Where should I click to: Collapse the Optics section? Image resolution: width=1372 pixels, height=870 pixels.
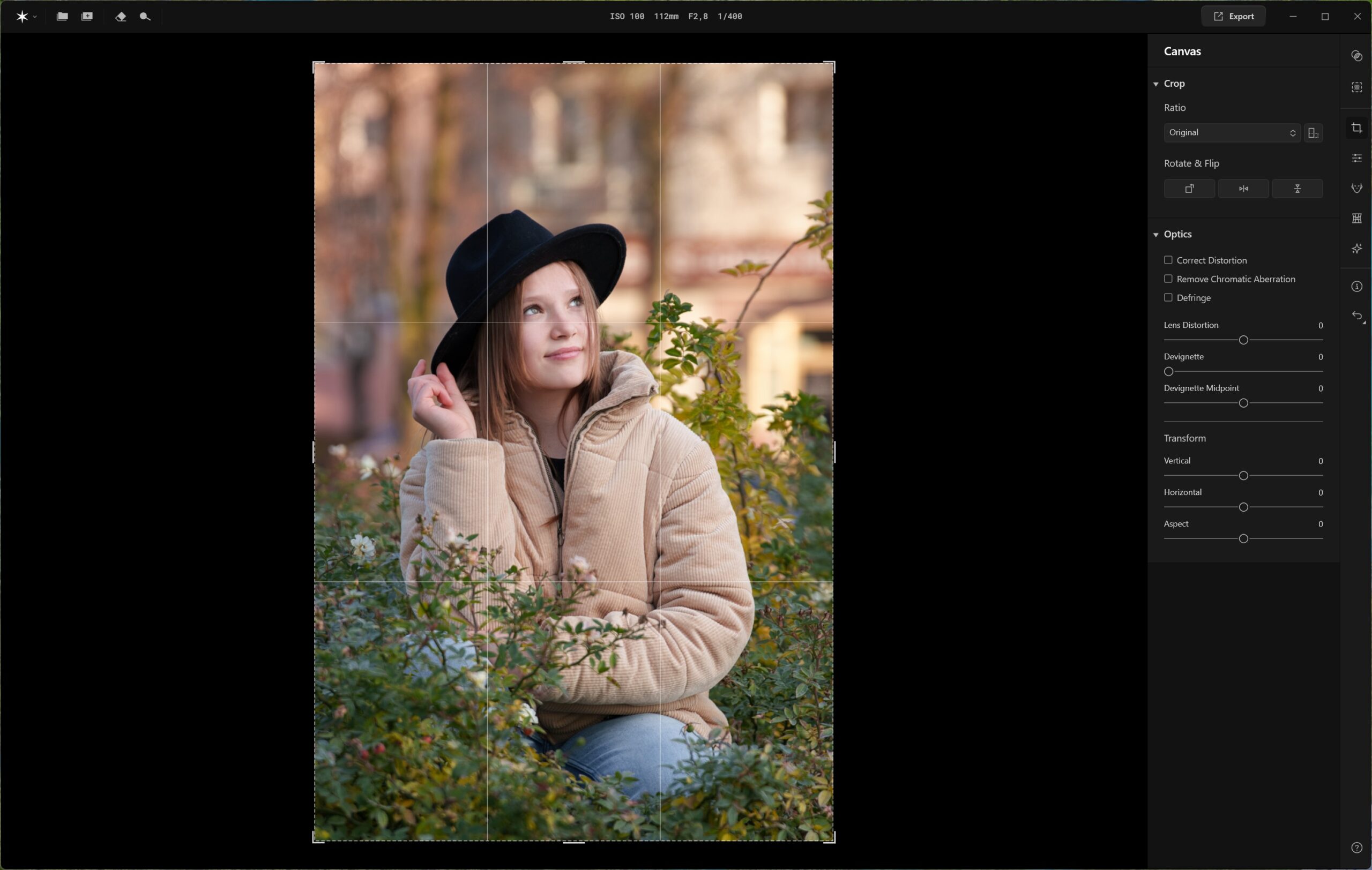pyautogui.click(x=1155, y=235)
